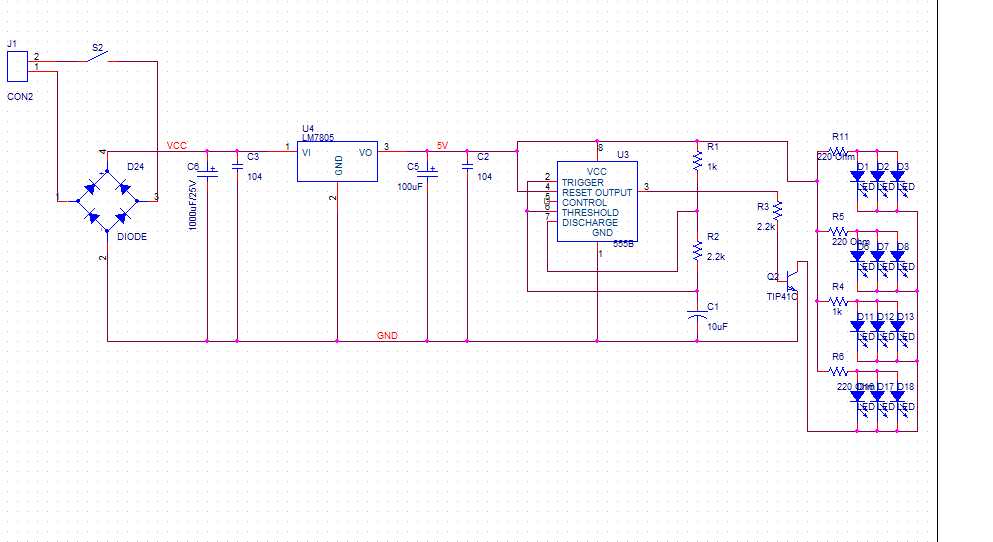Image resolution: width=993 pixels, height=542 pixels.
Task: Click the U3 reference designator
Action: [x=623, y=154]
